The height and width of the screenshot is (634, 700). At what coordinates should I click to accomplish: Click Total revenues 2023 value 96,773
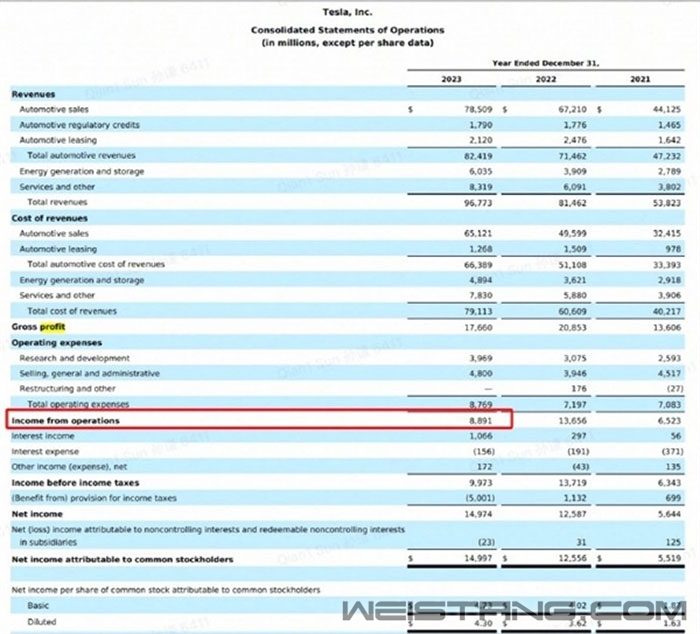[478, 203]
